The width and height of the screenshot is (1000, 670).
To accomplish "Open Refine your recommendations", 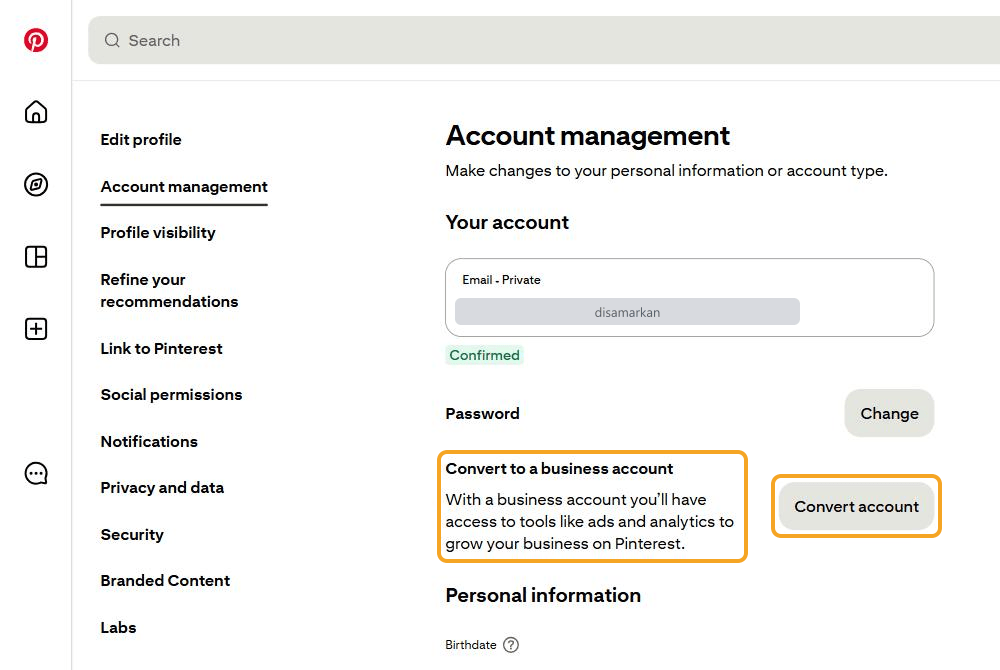I will pos(169,291).
